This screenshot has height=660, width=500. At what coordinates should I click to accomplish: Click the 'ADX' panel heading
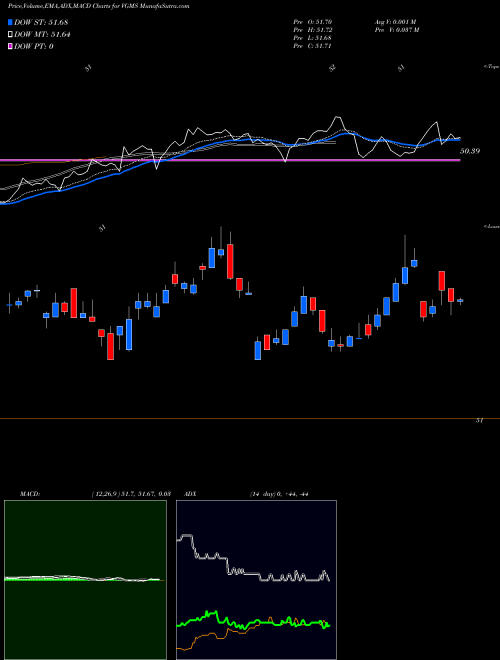pos(190,494)
